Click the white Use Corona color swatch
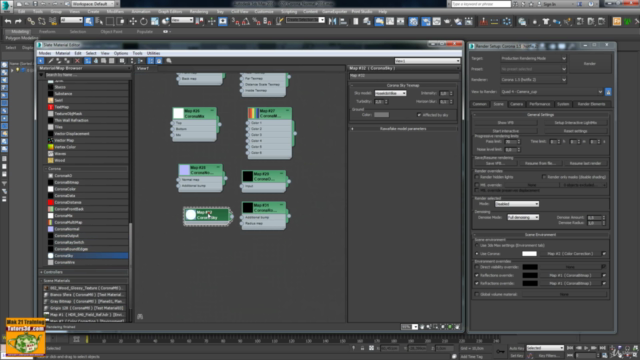Viewport: 640px width, 360px height. 529,253
